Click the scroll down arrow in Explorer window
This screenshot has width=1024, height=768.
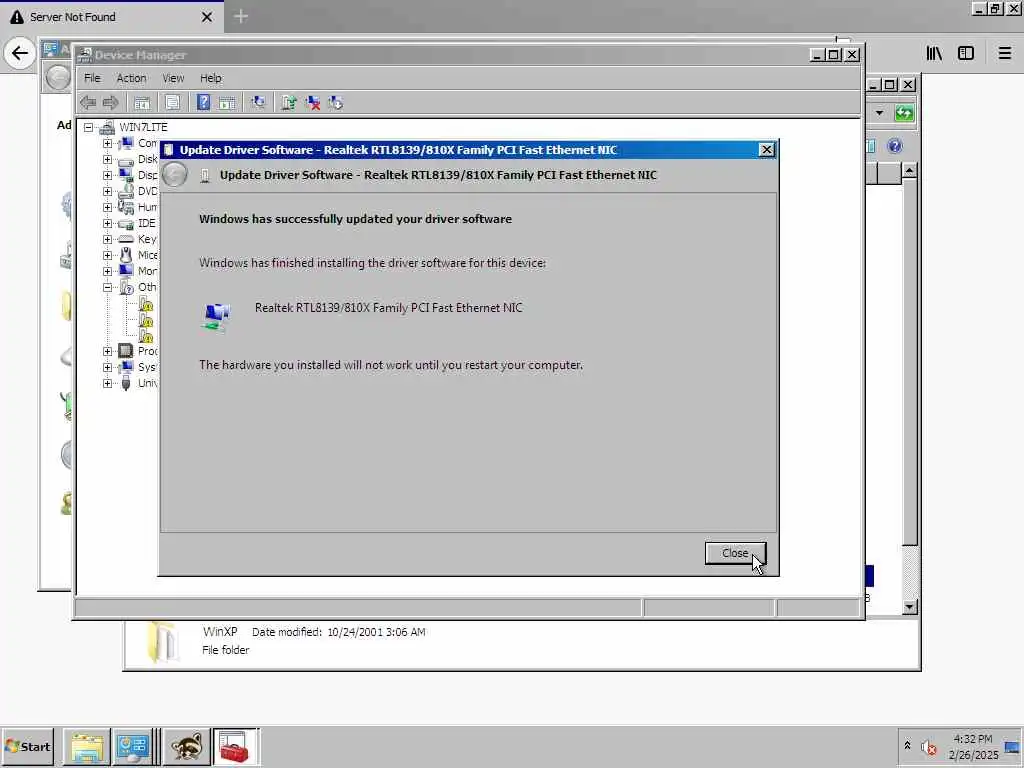909,607
